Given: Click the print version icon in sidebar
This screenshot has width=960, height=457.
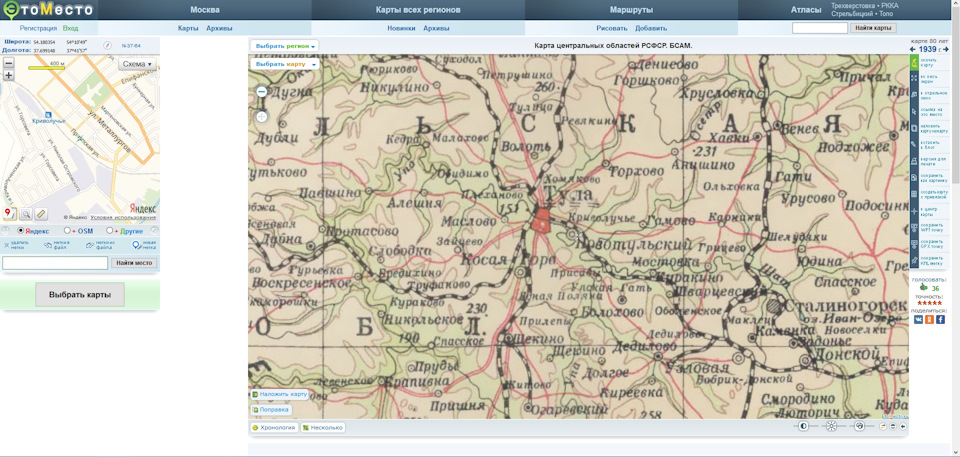Looking at the screenshot, I should [914, 161].
